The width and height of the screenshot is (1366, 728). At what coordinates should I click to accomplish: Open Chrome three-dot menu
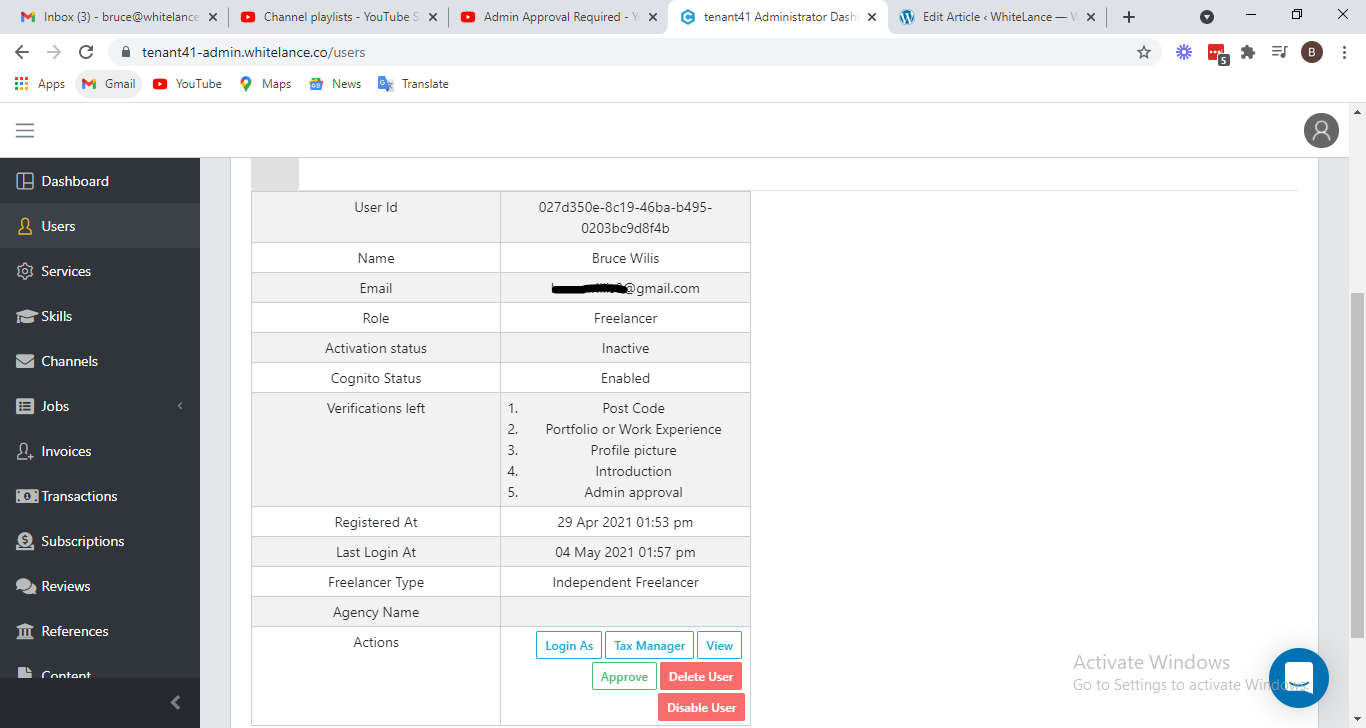pyautogui.click(x=1343, y=52)
